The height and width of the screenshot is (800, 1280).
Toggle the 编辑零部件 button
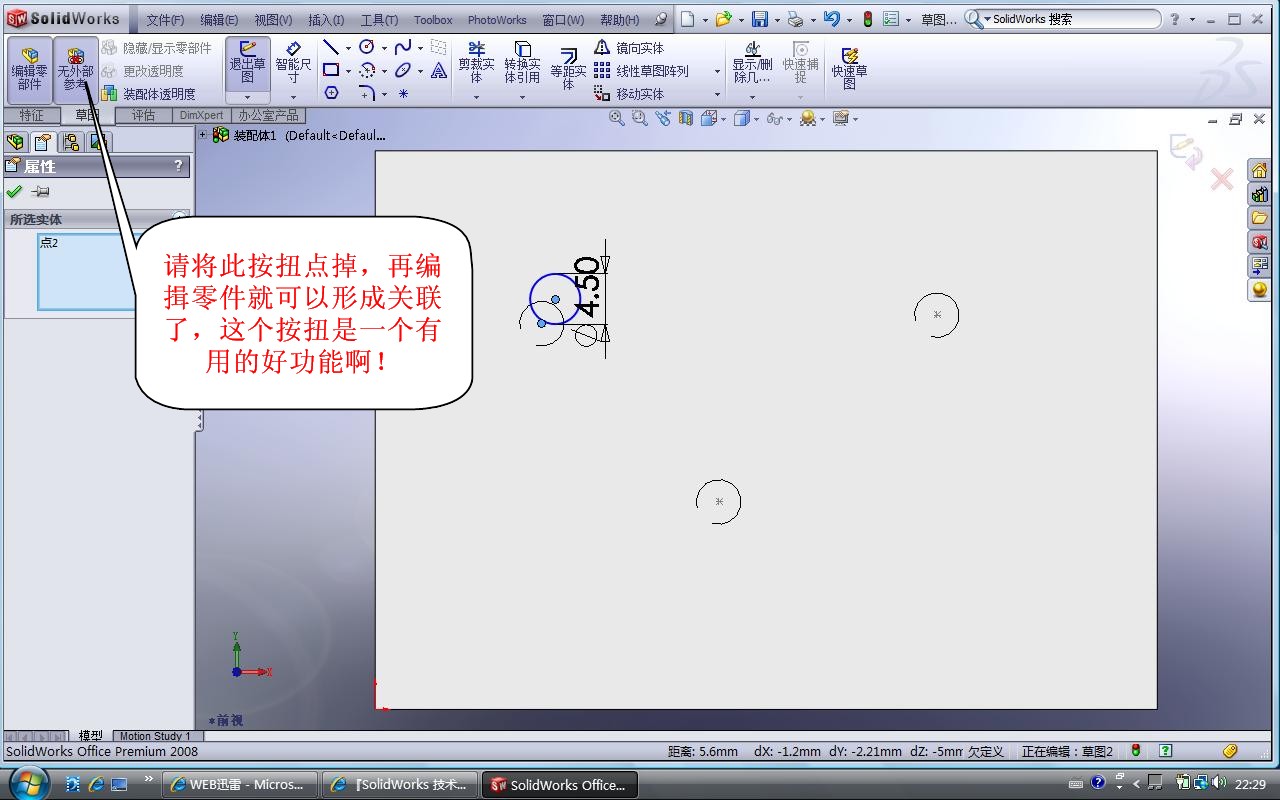pos(29,70)
